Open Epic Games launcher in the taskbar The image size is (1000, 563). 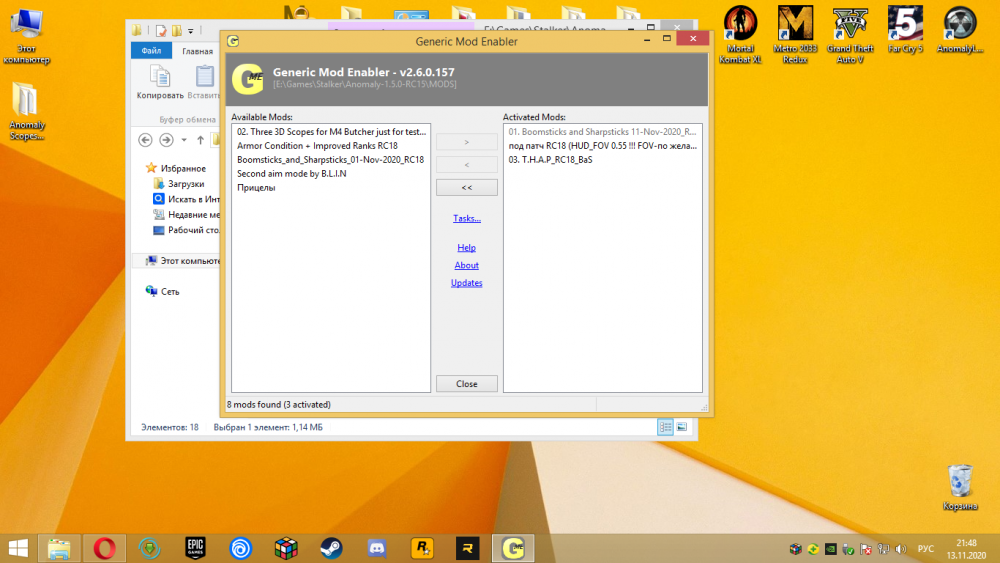(x=195, y=547)
